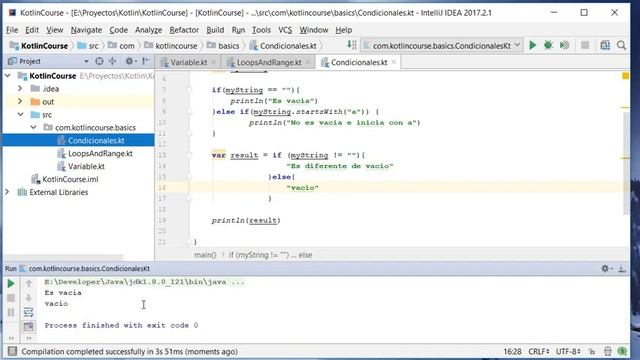This screenshot has width=640, height=360.
Task: Click the inspector Hector icon in status bar
Action: click(607, 351)
